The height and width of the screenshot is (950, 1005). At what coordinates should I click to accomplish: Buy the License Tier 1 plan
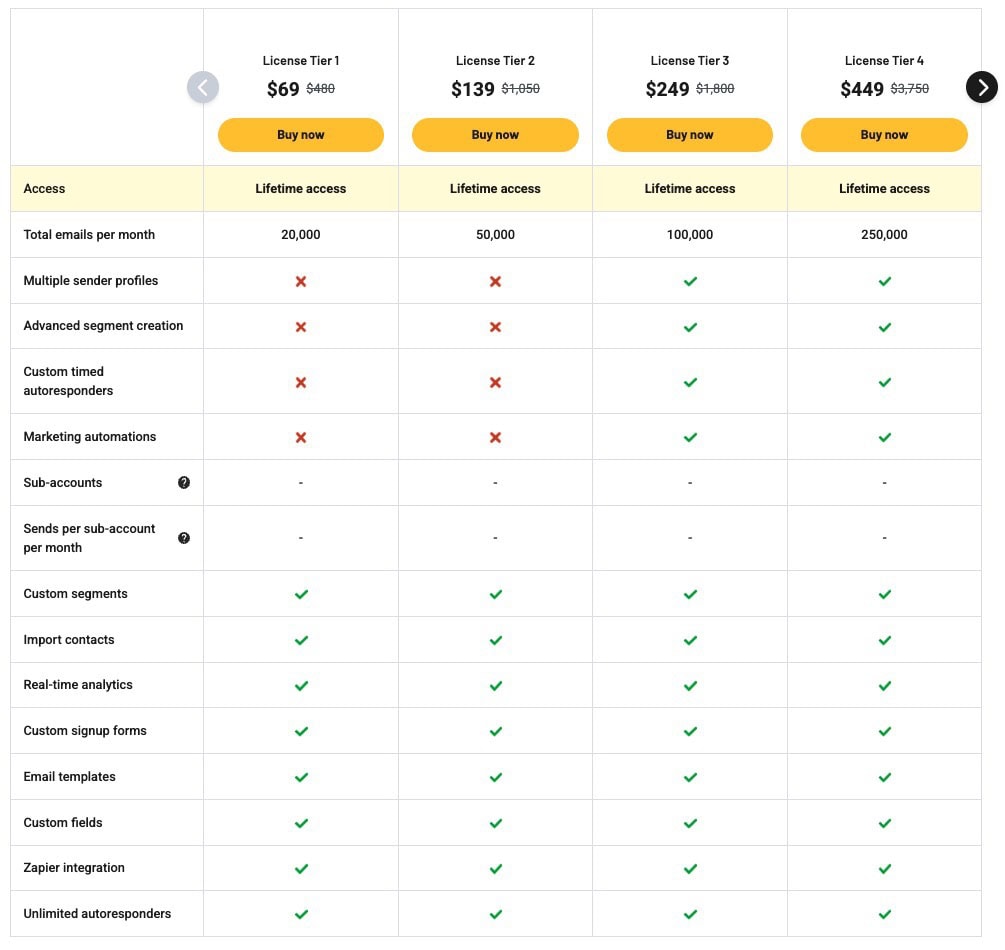[x=300, y=134]
